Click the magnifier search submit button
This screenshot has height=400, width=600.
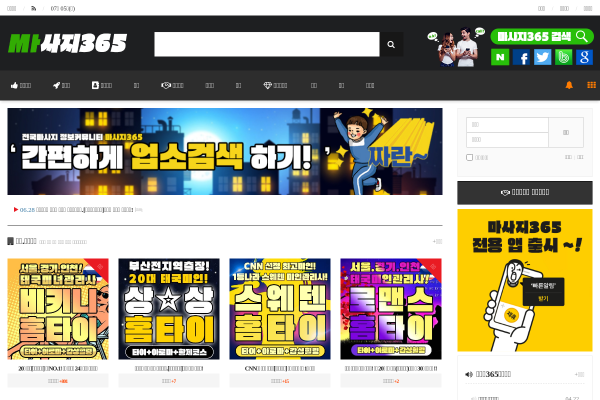click(x=391, y=44)
